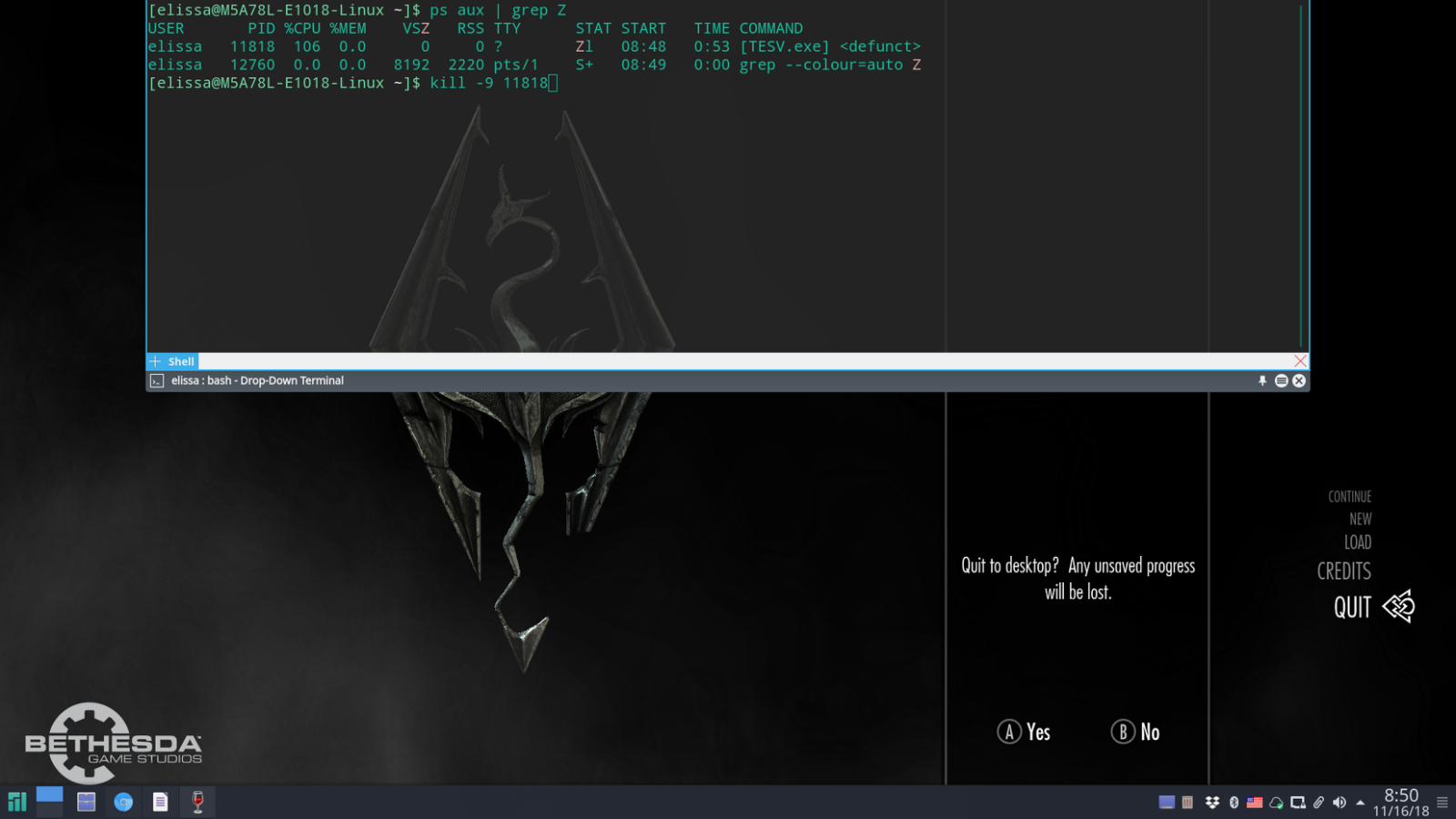The image size is (1456, 819).
Task: Open the display and screen lock tray icon
Action: 1298,803
